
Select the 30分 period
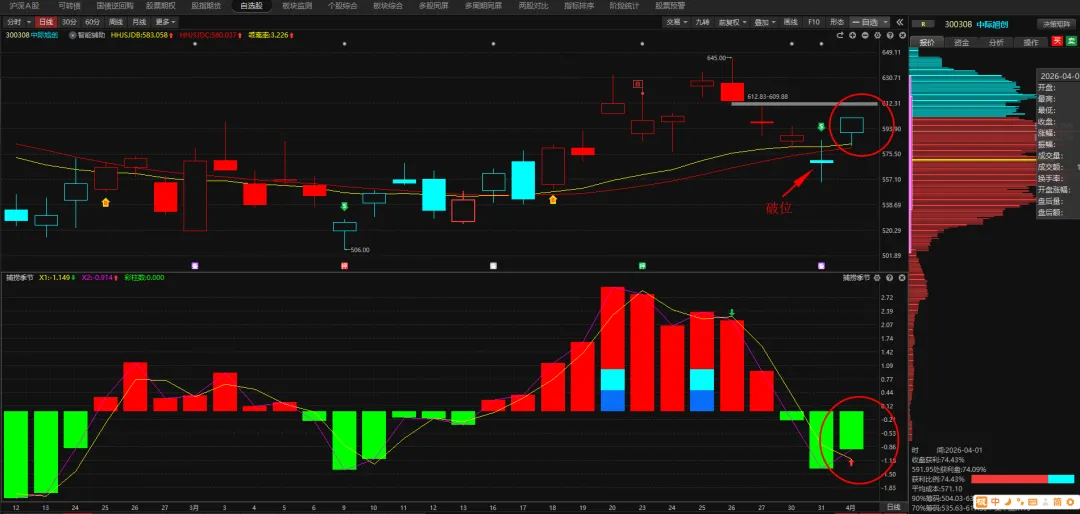(70, 22)
